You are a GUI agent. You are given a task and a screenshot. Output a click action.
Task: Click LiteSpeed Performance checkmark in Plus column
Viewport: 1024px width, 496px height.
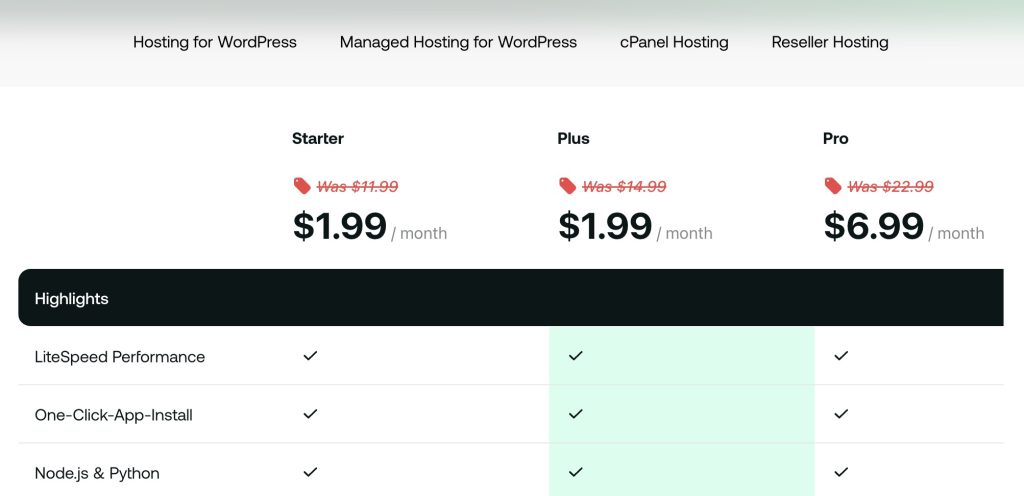(x=575, y=356)
